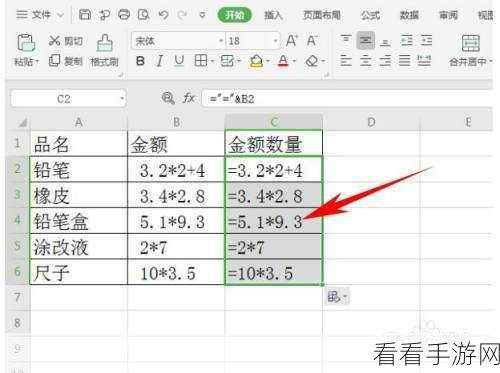Switch to the 插入 tab
The width and height of the screenshot is (500, 373).
click(x=273, y=15)
